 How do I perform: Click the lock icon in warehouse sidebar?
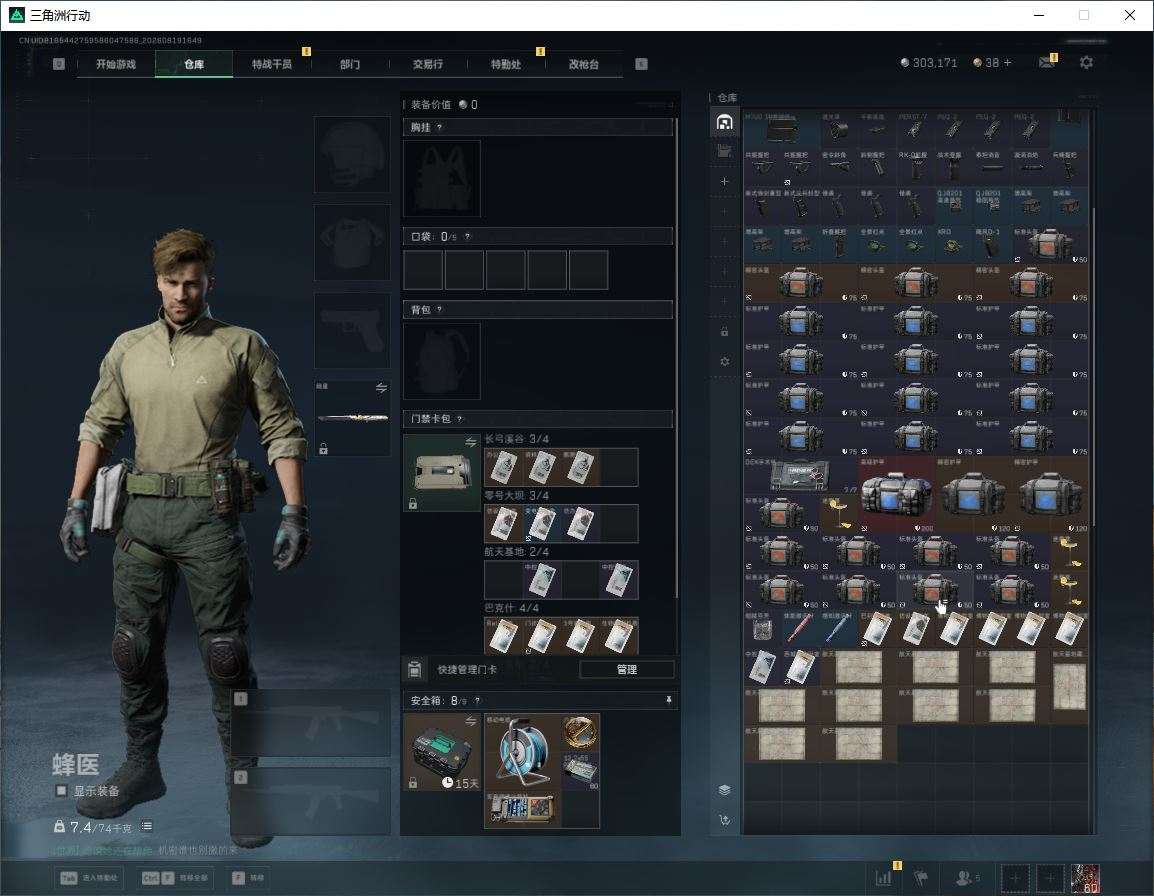click(x=724, y=332)
